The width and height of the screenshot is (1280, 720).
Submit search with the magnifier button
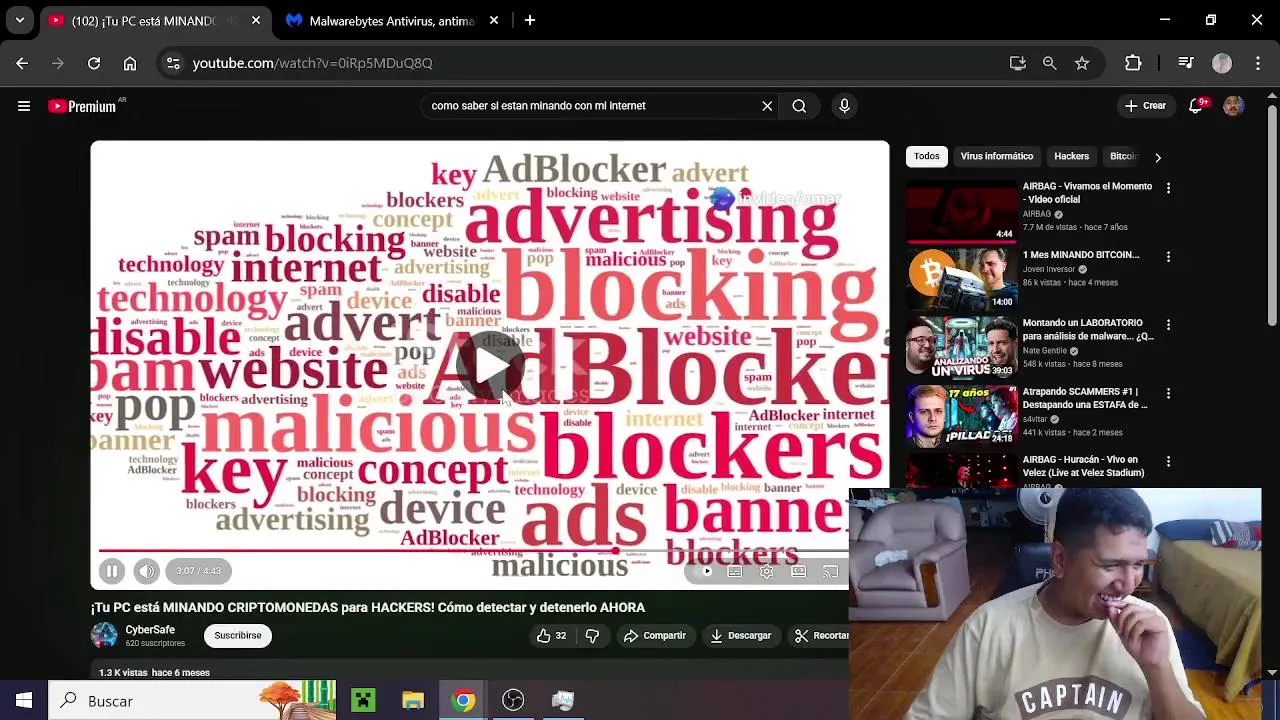tap(799, 106)
